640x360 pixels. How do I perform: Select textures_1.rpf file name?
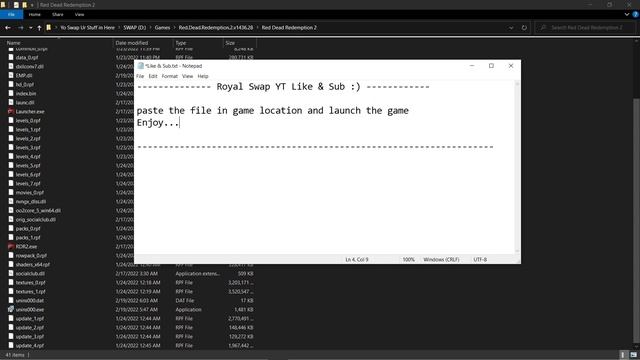30,291
